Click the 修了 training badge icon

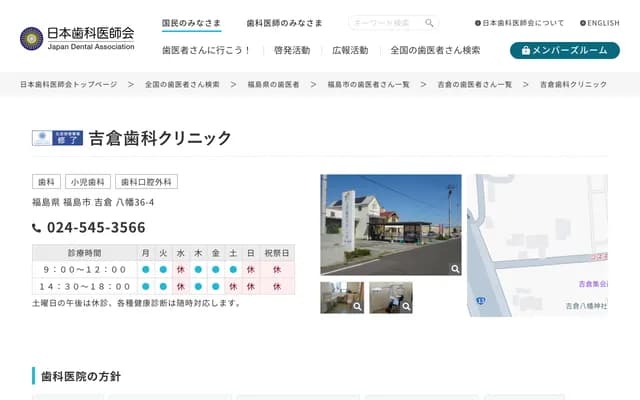pyautogui.click(x=58, y=138)
